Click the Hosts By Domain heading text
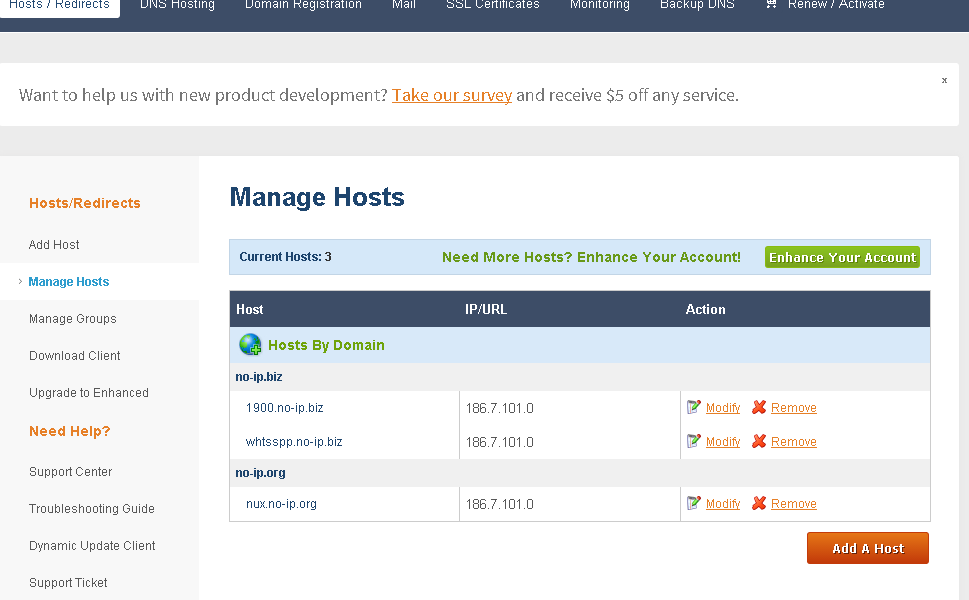 [x=326, y=345]
